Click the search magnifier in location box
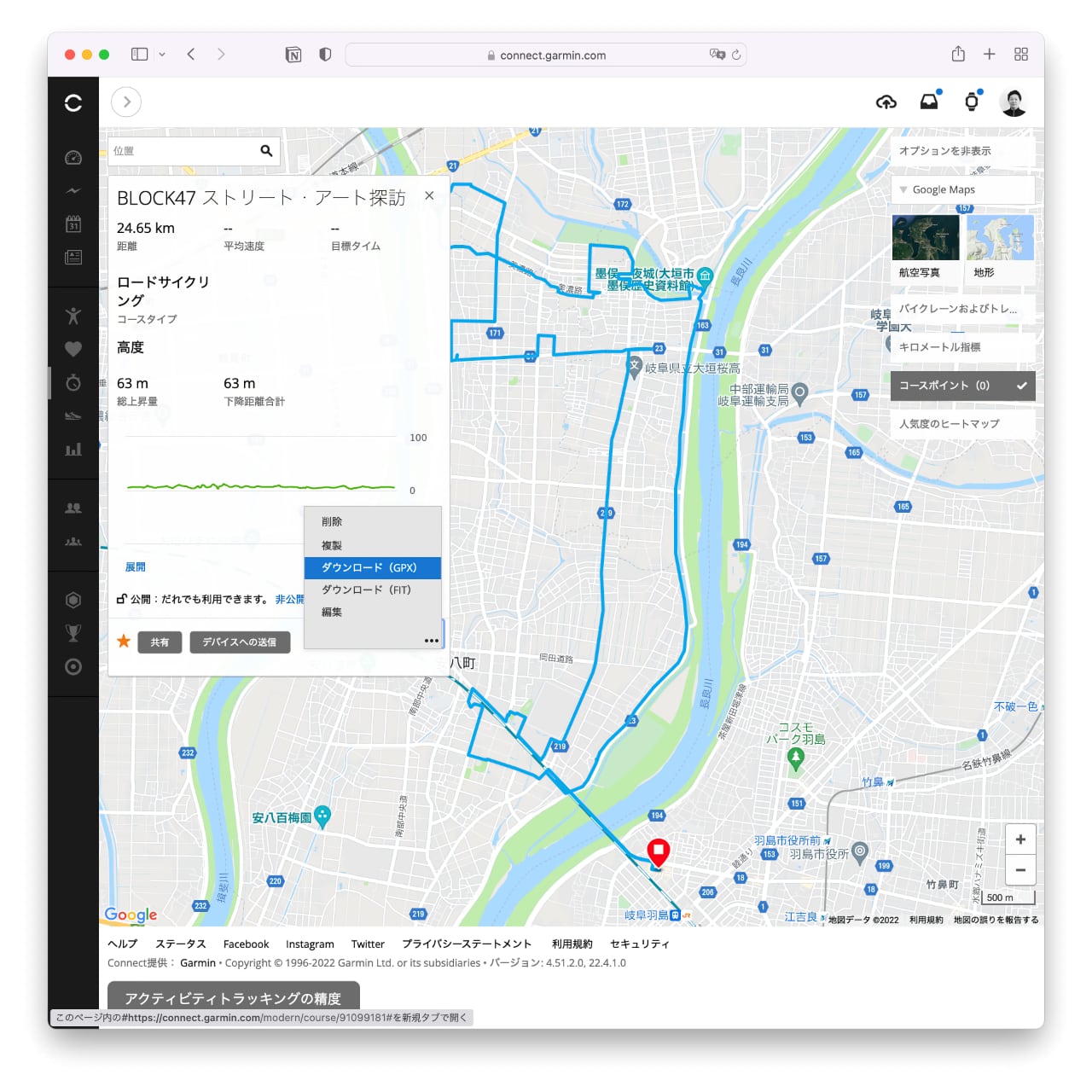1092x1092 pixels. (266, 151)
